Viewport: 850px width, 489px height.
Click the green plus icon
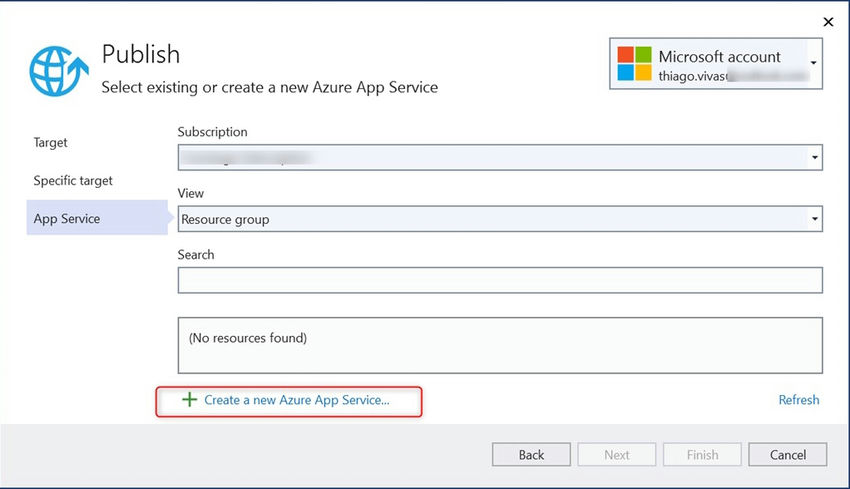click(x=189, y=400)
